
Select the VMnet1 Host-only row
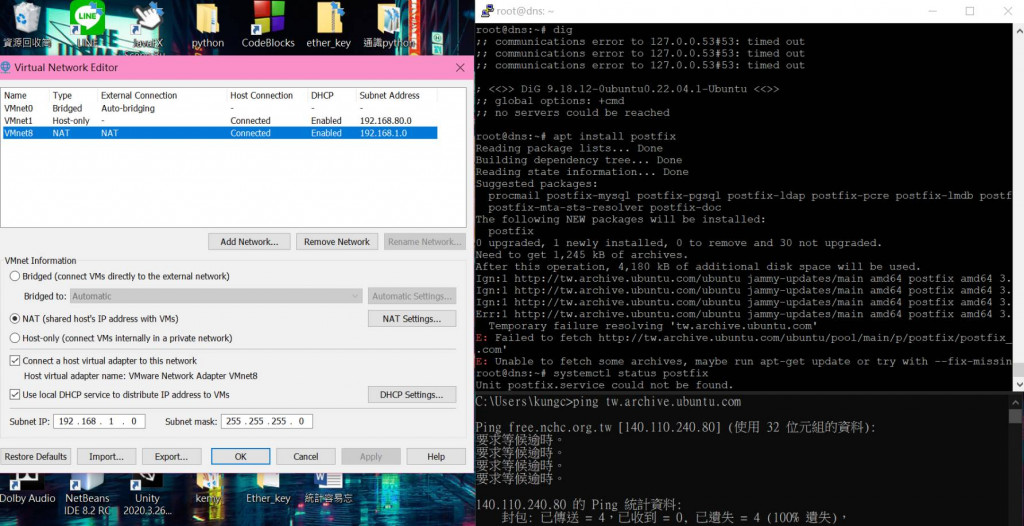point(219,121)
